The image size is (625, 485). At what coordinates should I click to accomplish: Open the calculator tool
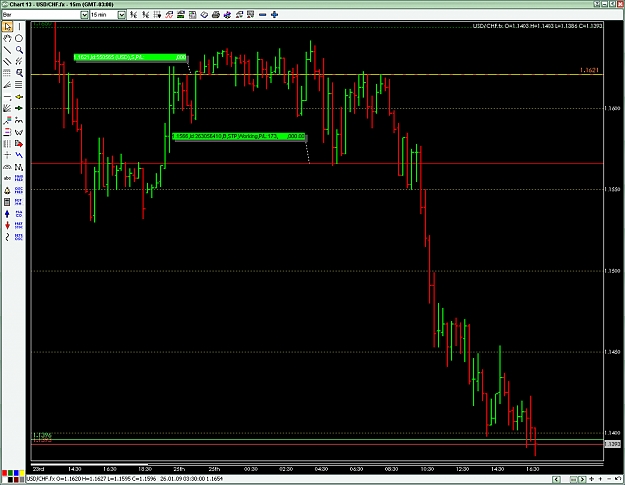(x=8, y=202)
